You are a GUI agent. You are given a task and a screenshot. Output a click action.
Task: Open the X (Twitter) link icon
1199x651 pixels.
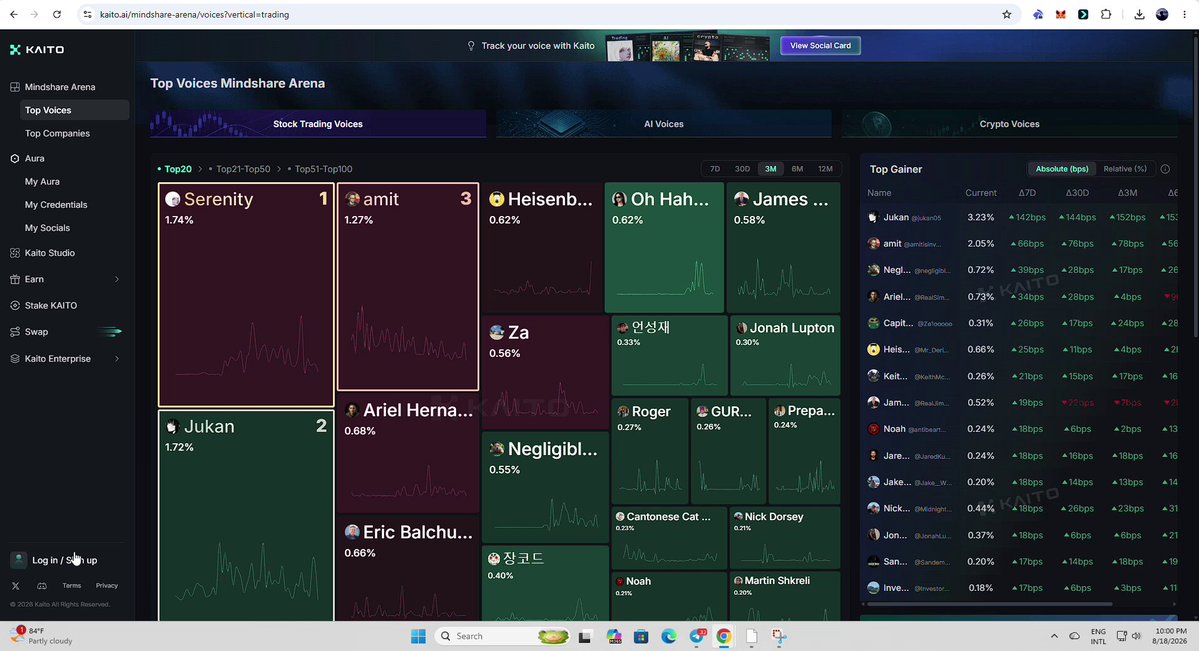[x=15, y=586]
